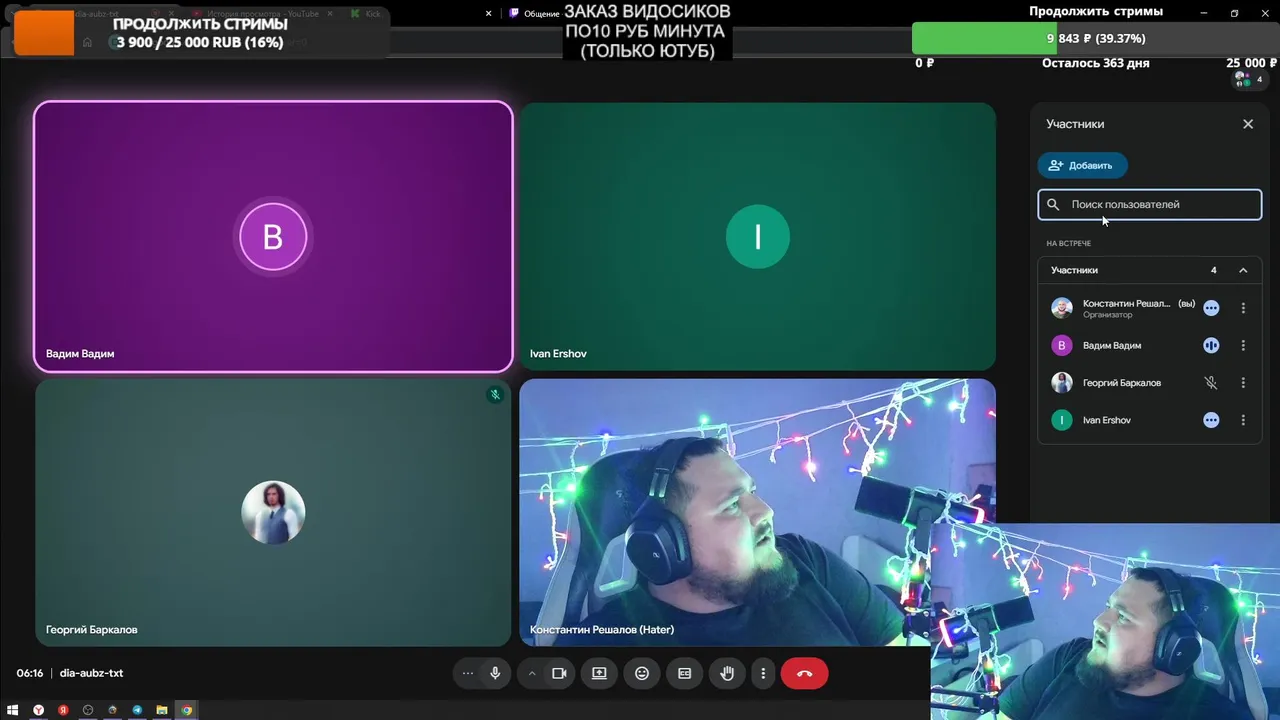Viewport: 1280px width, 720px height.
Task: Select Ivan Ershov in participant list
Action: pyautogui.click(x=1150, y=420)
